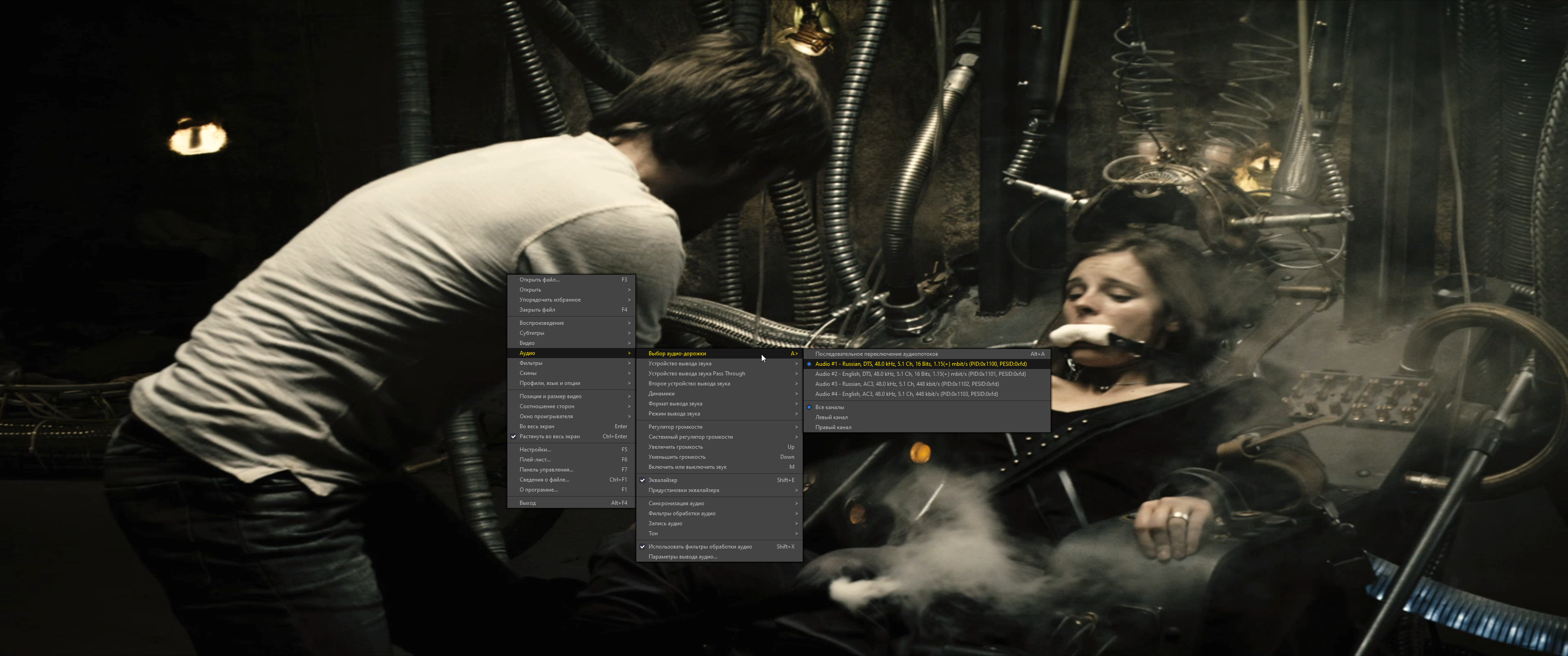Screen dimensions: 1568x656
Task: Open 'Плей-лист...' entry
Action: 571,460
